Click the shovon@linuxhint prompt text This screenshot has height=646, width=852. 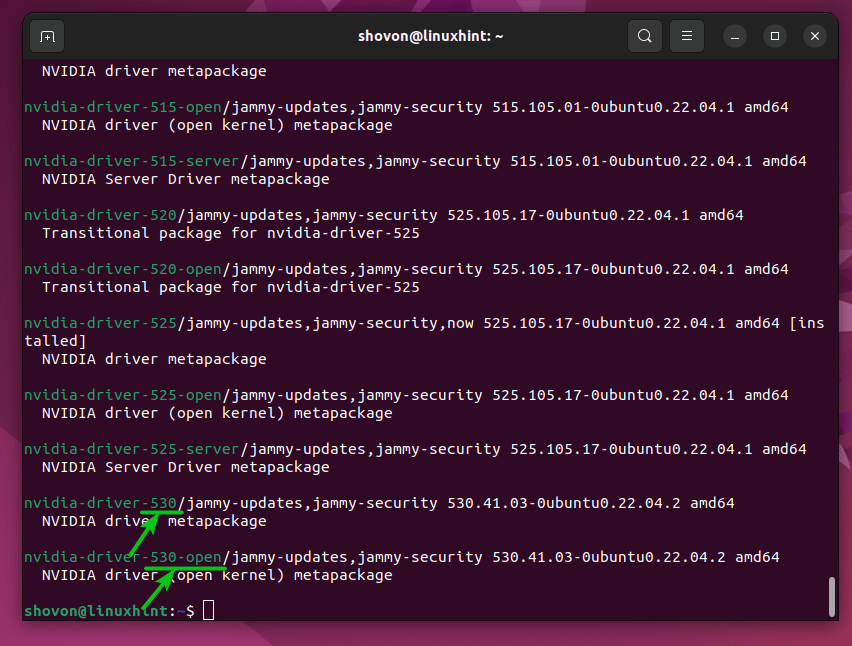tap(96, 611)
